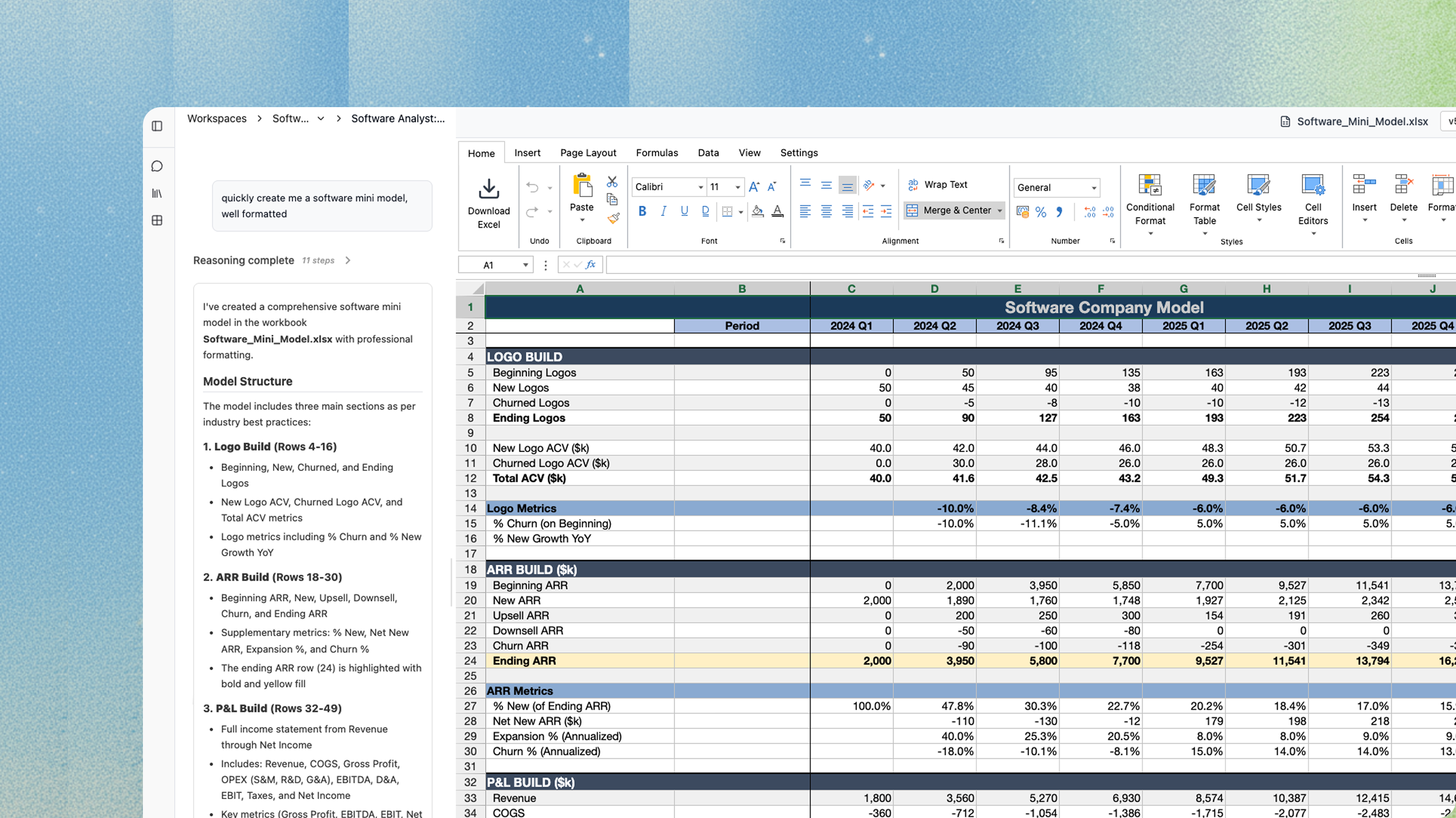Click the Percent style icon
The width and height of the screenshot is (1456, 818).
pyautogui.click(x=1041, y=212)
